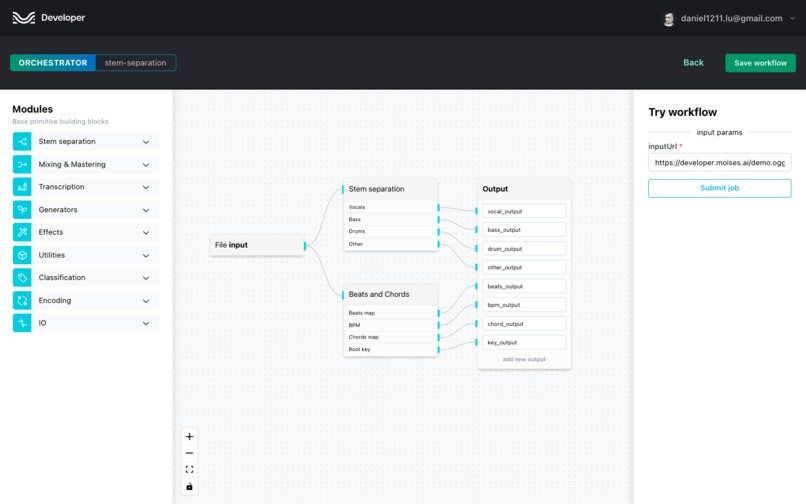
Task: Click the Vocals port row
Action: (390, 207)
